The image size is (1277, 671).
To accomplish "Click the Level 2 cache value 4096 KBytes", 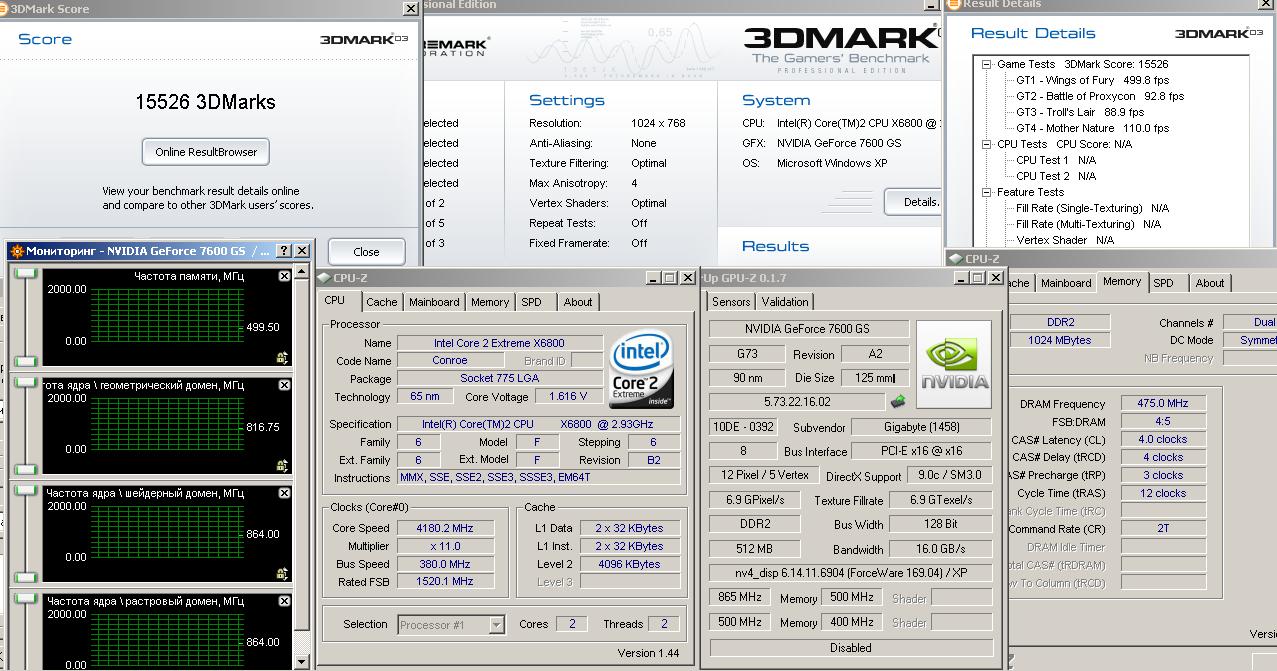I will point(629,564).
